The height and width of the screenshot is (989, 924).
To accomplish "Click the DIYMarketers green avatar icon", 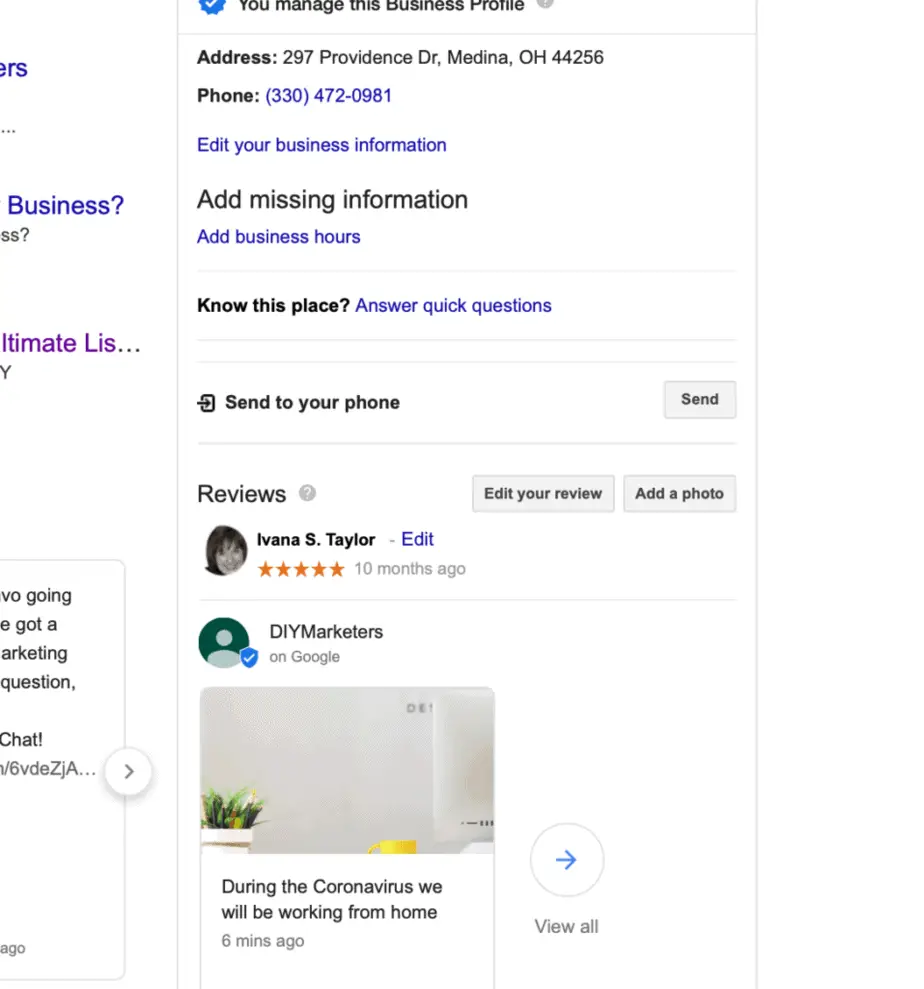I will (x=225, y=642).
